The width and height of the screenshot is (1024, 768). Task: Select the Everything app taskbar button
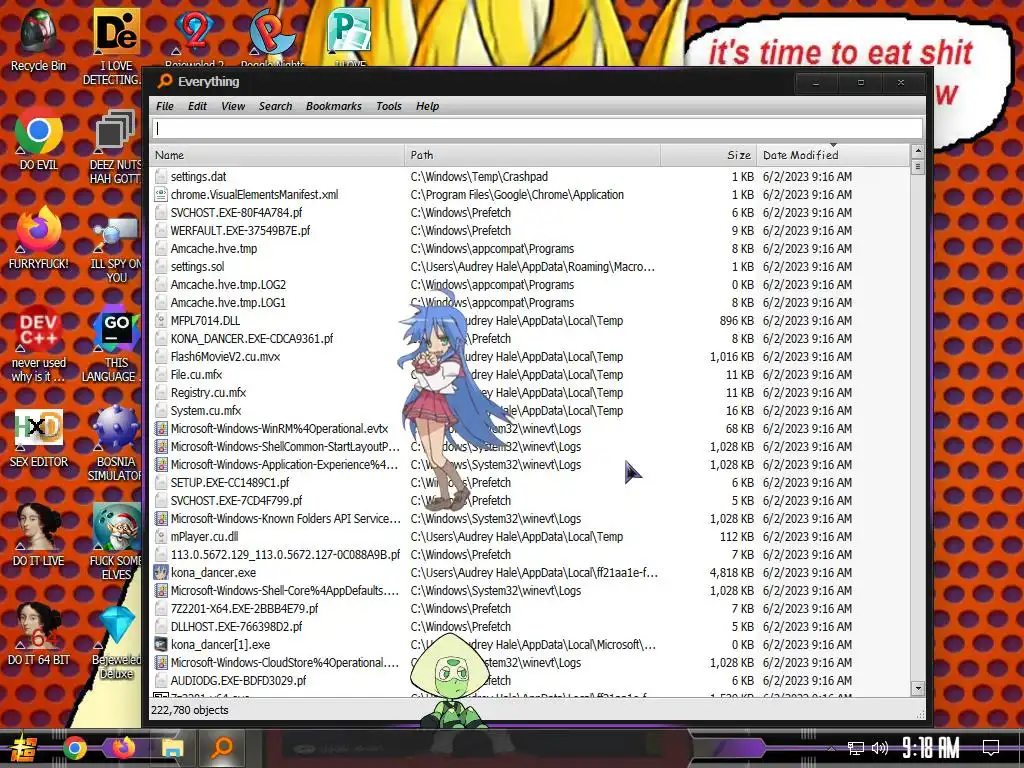(x=222, y=748)
